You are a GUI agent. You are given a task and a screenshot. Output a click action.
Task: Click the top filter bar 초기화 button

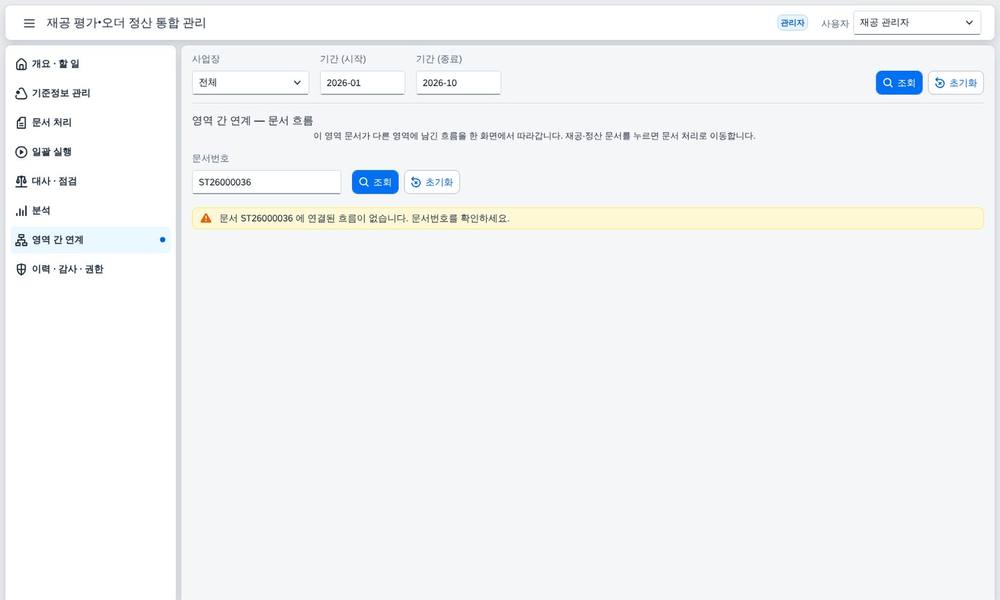(x=956, y=83)
